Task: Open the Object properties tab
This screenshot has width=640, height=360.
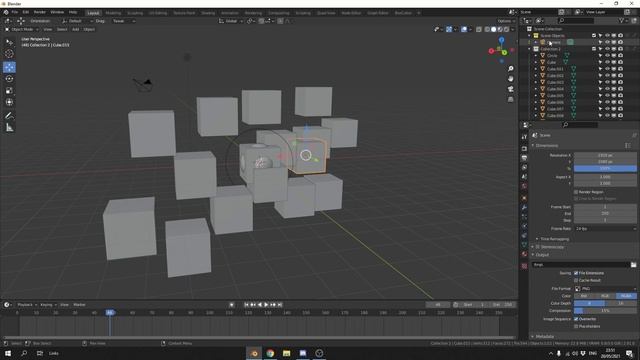Action: [x=524, y=198]
